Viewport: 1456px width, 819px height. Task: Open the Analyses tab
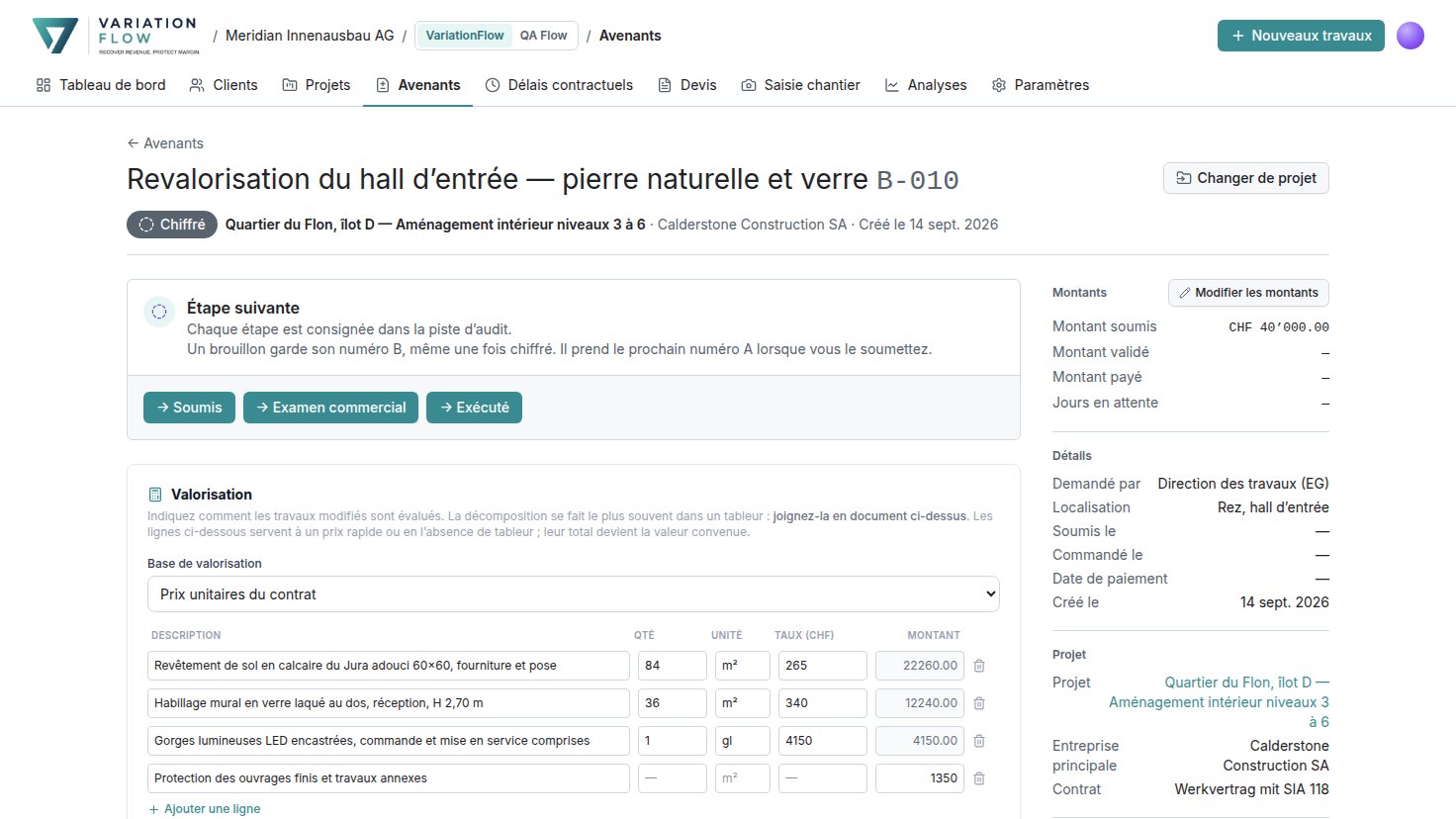[x=926, y=85]
